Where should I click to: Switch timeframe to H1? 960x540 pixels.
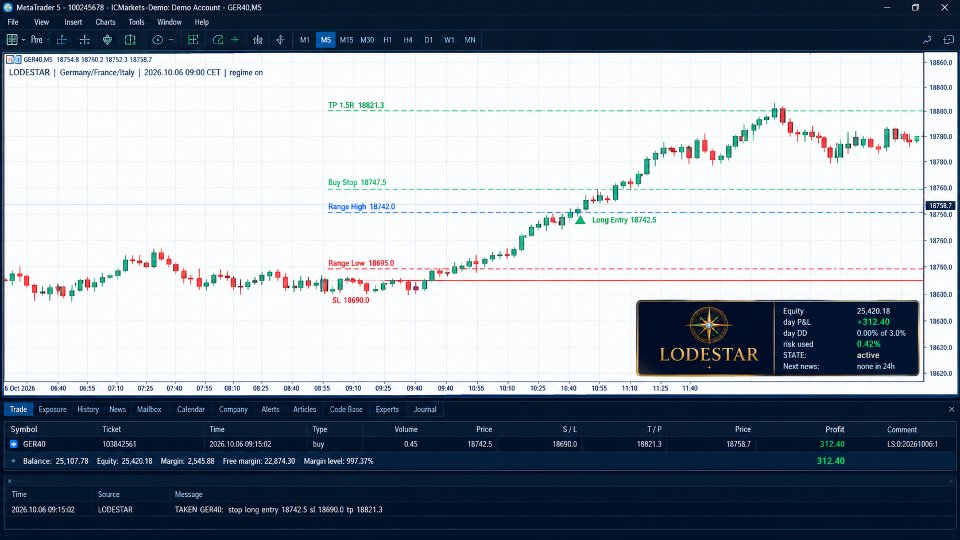pyautogui.click(x=388, y=40)
